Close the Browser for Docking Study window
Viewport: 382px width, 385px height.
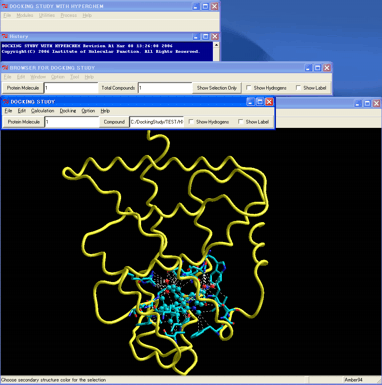coord(327,68)
